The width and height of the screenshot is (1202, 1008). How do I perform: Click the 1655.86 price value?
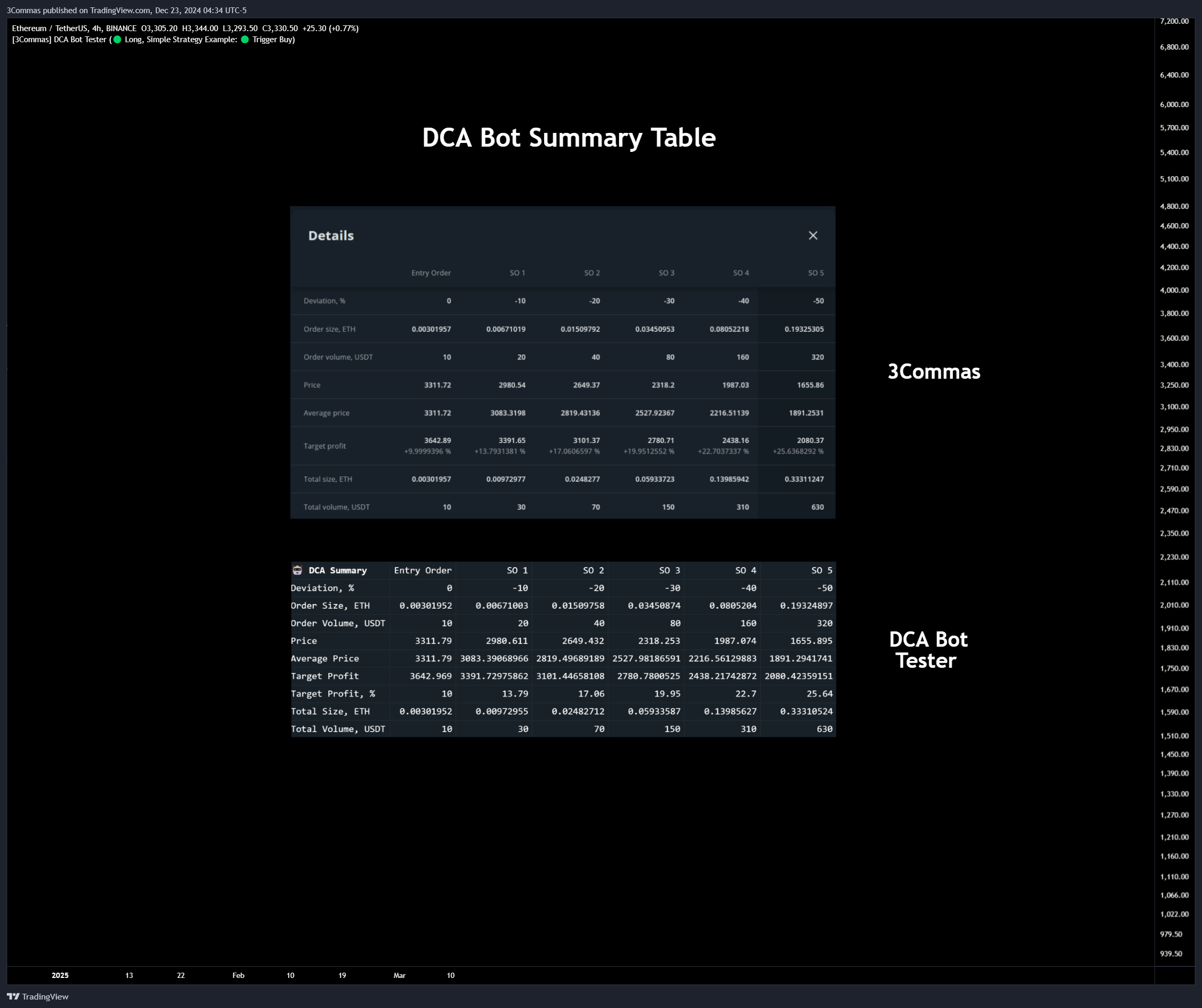point(810,385)
